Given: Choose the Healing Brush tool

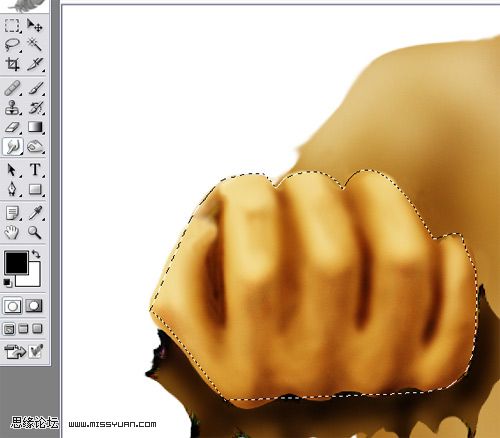Looking at the screenshot, I should click(12, 88).
